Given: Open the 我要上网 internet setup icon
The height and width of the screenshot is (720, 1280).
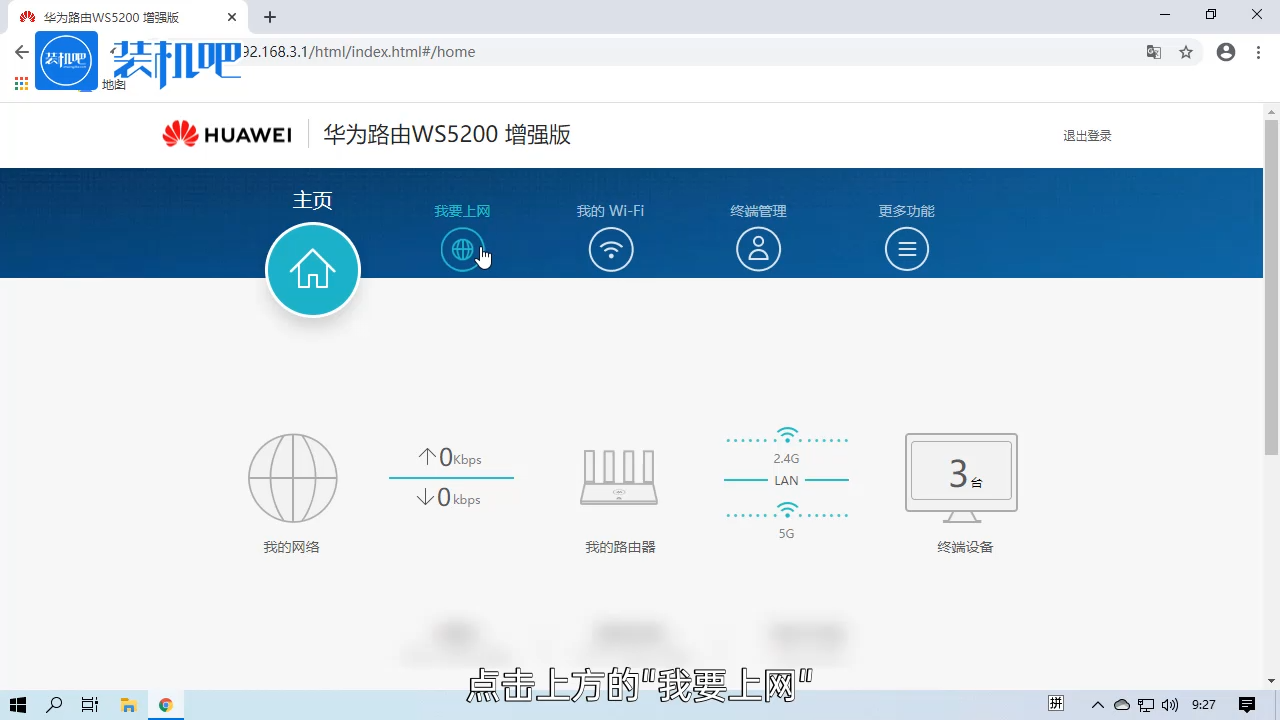Looking at the screenshot, I should coord(462,249).
